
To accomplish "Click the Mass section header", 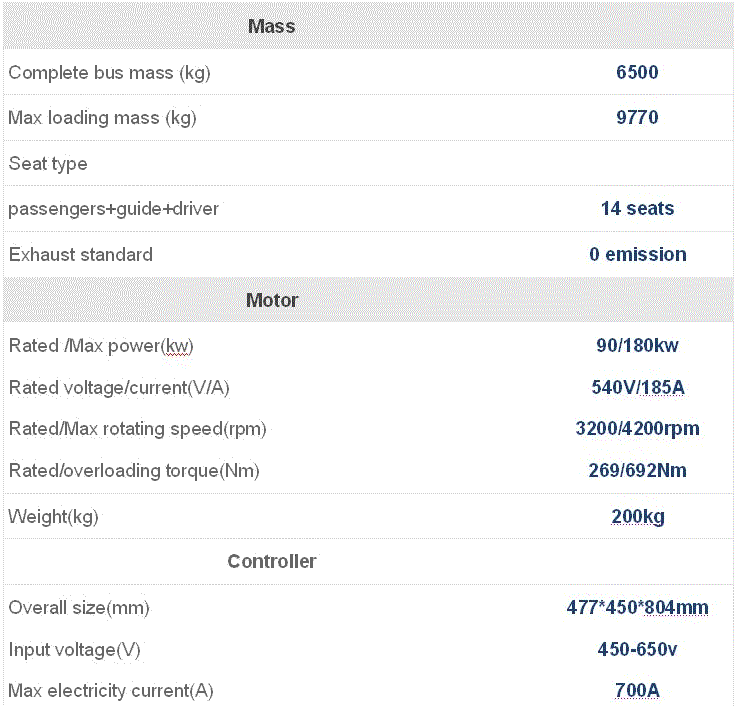I will [x=272, y=26].
